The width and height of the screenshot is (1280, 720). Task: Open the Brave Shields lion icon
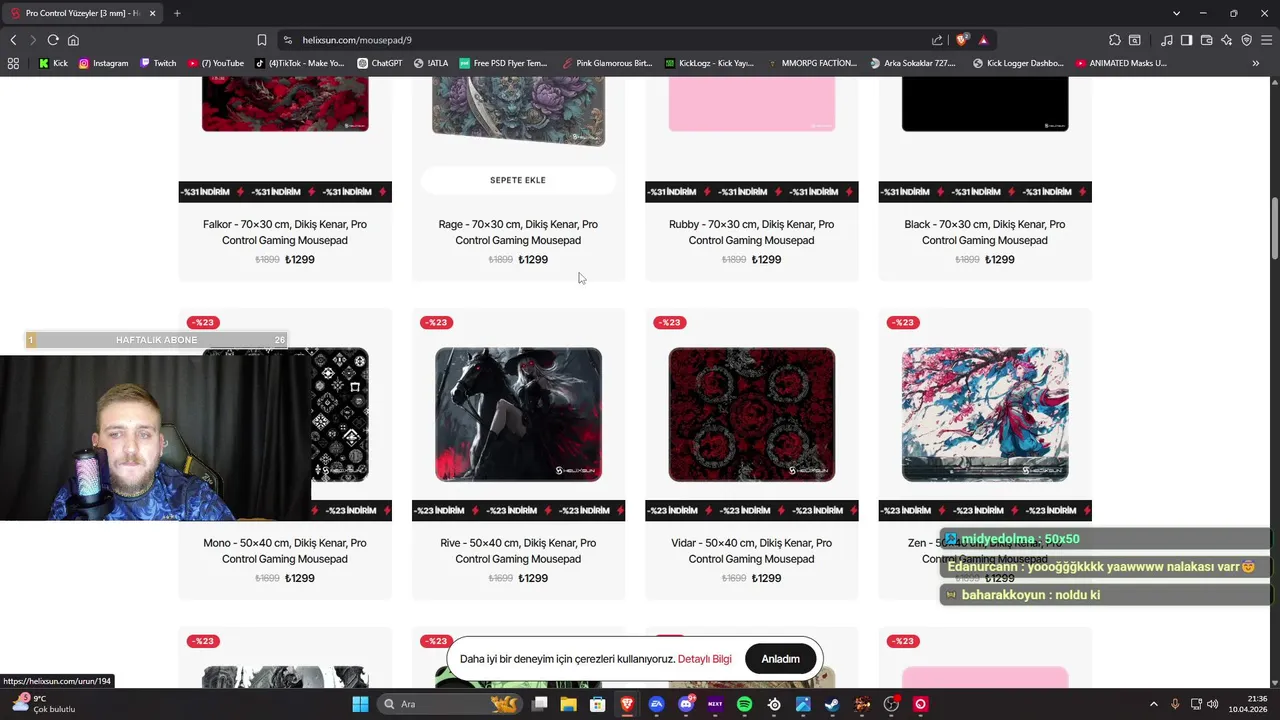coord(962,40)
